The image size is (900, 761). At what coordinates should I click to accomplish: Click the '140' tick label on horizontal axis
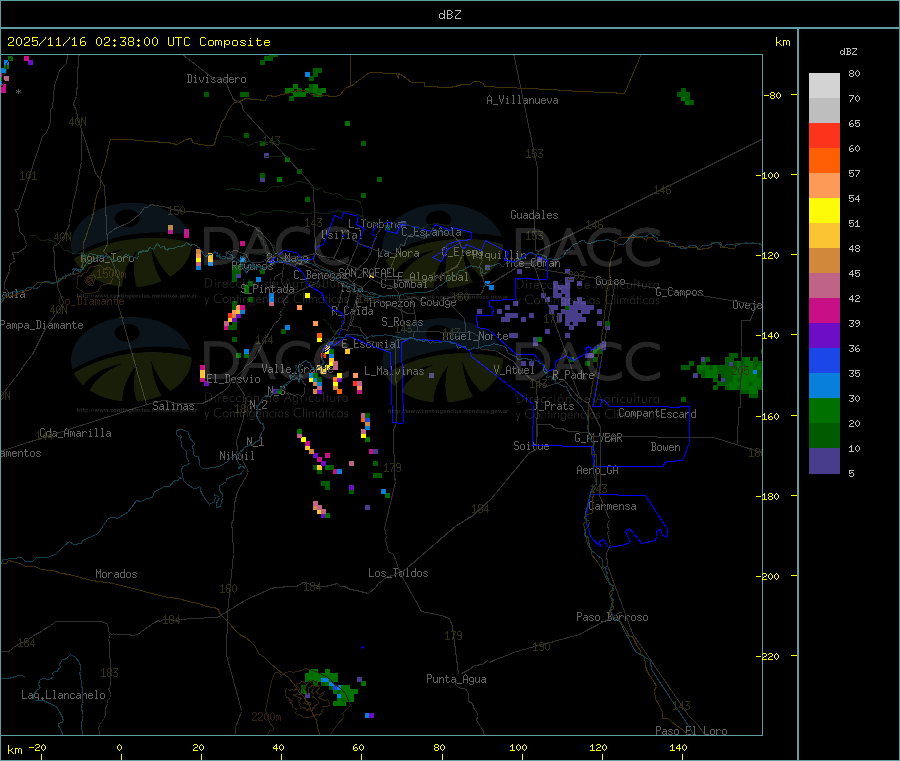pyautogui.click(x=678, y=747)
